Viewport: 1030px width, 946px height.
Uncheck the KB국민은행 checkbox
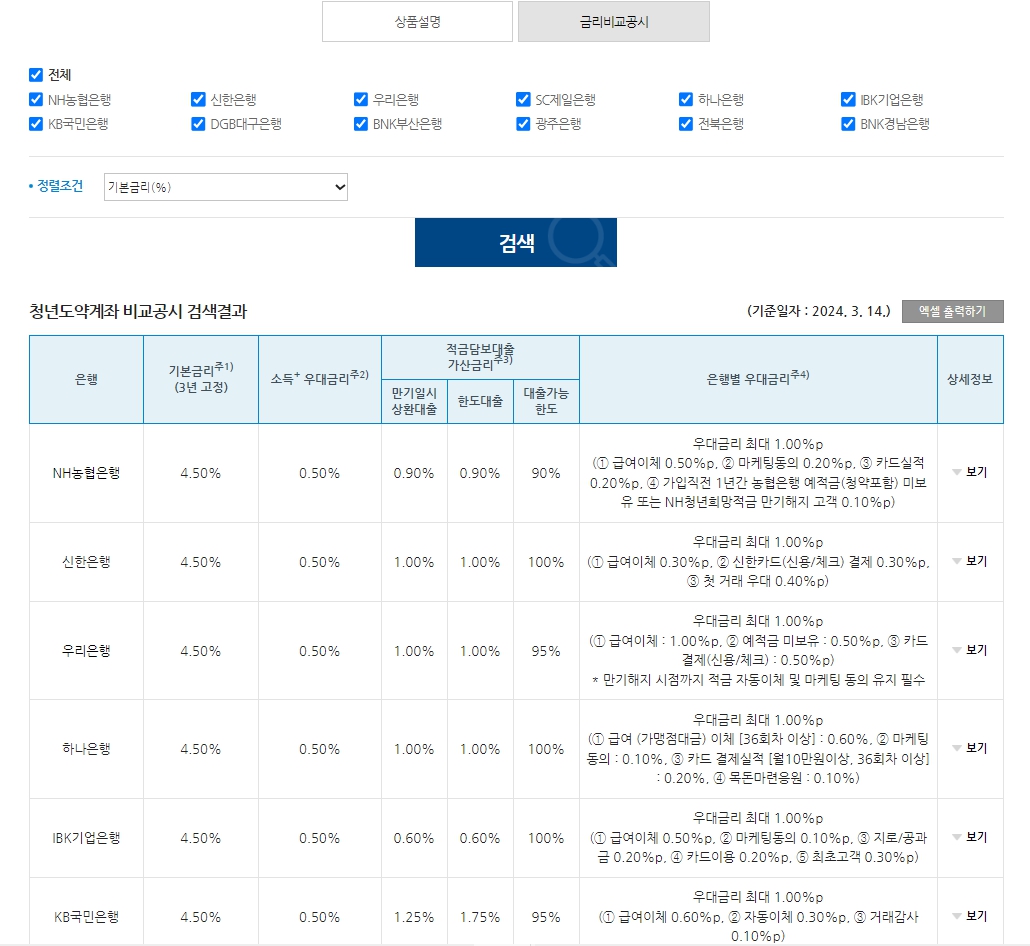[x=35, y=124]
